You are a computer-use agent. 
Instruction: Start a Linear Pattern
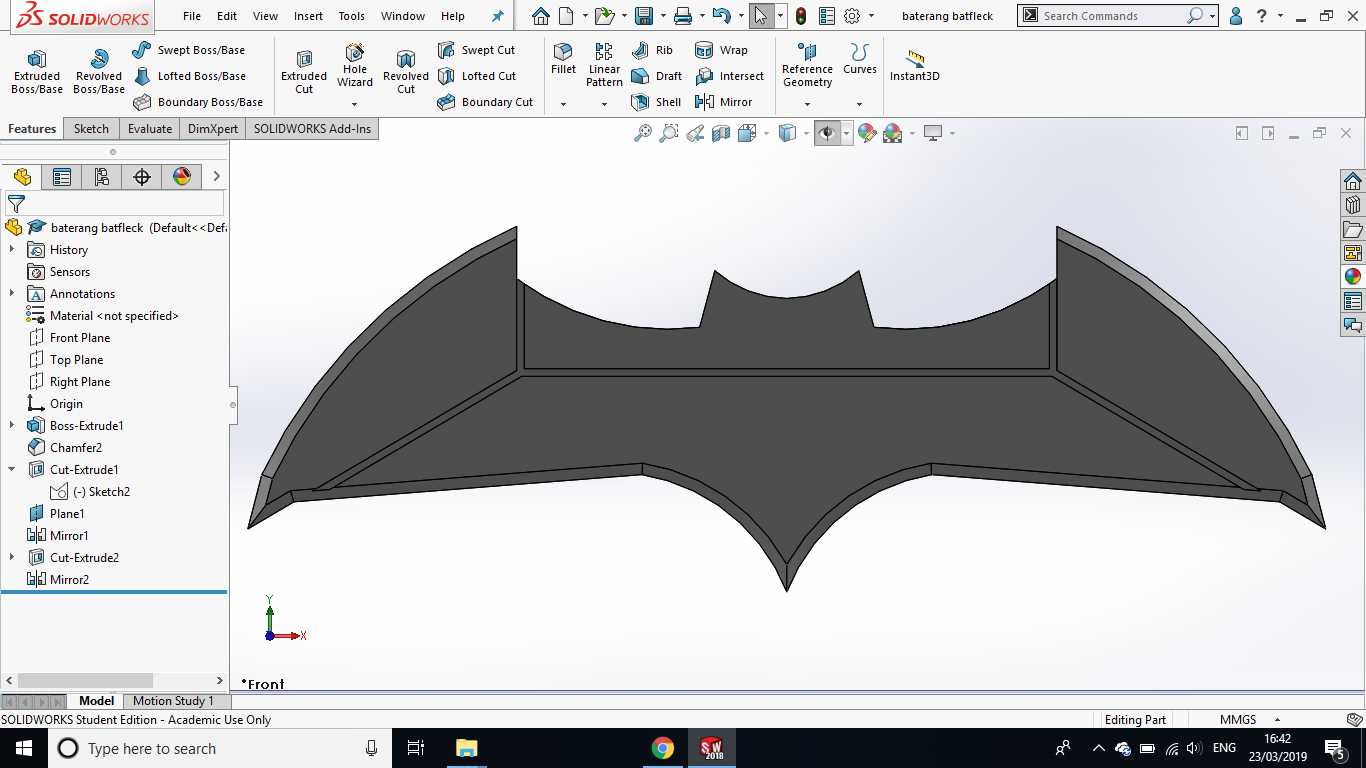coord(604,65)
